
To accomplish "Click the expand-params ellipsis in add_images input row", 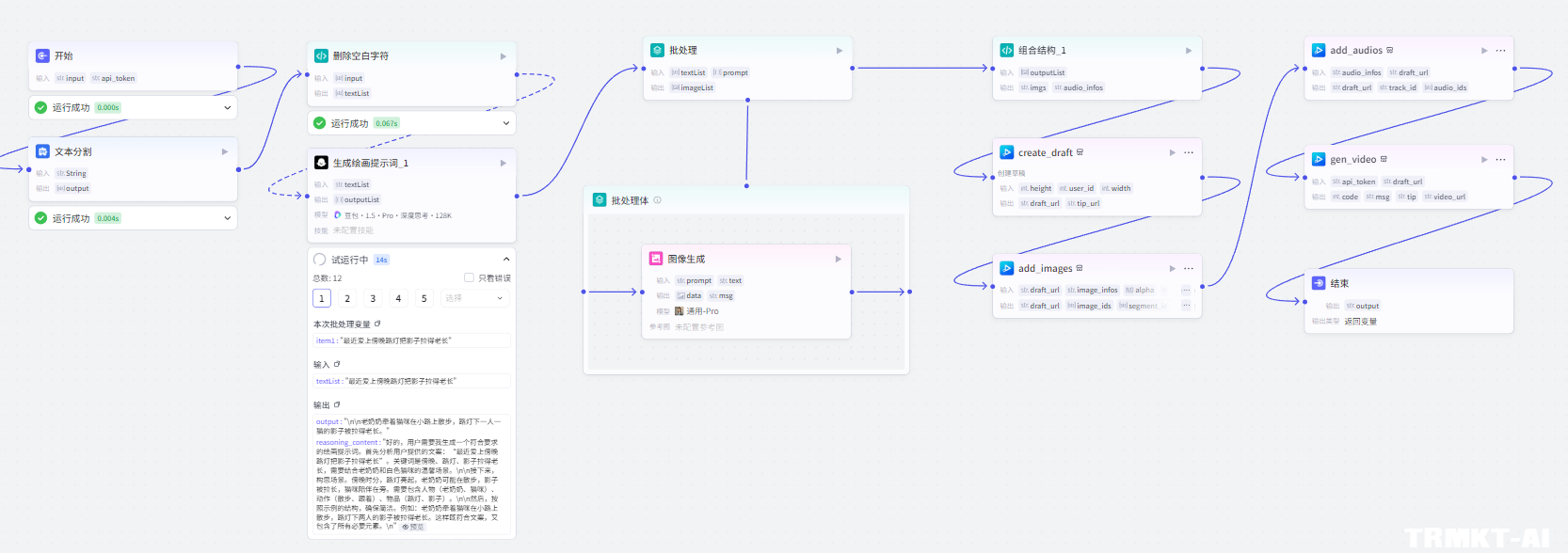I will coord(1186,291).
